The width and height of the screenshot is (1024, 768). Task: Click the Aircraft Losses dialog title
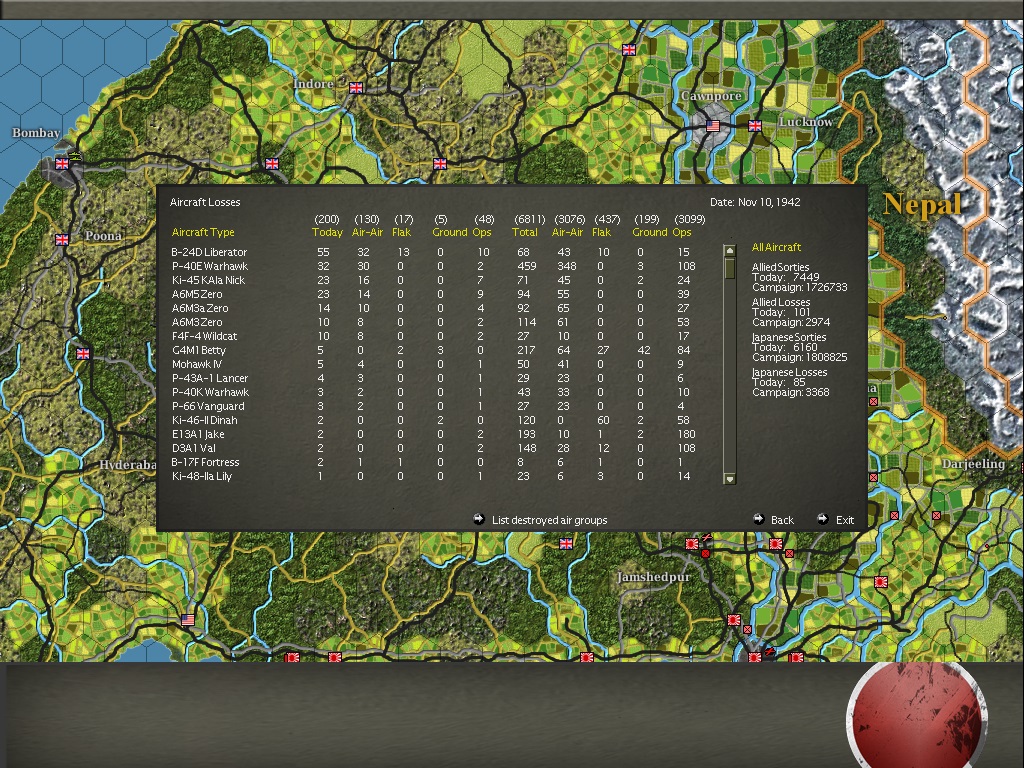205,202
